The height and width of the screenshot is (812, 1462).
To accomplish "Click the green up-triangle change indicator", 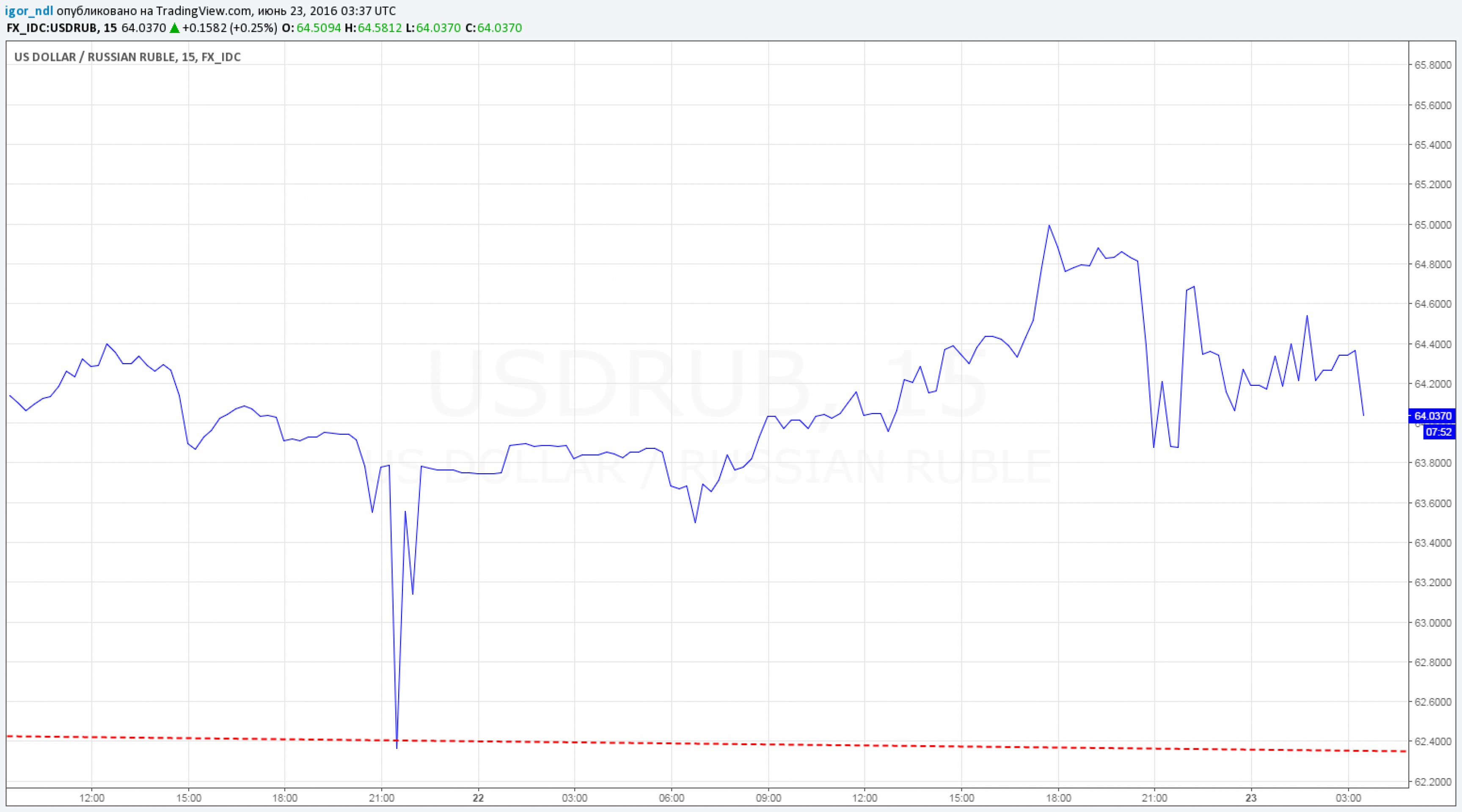I will point(175,28).
